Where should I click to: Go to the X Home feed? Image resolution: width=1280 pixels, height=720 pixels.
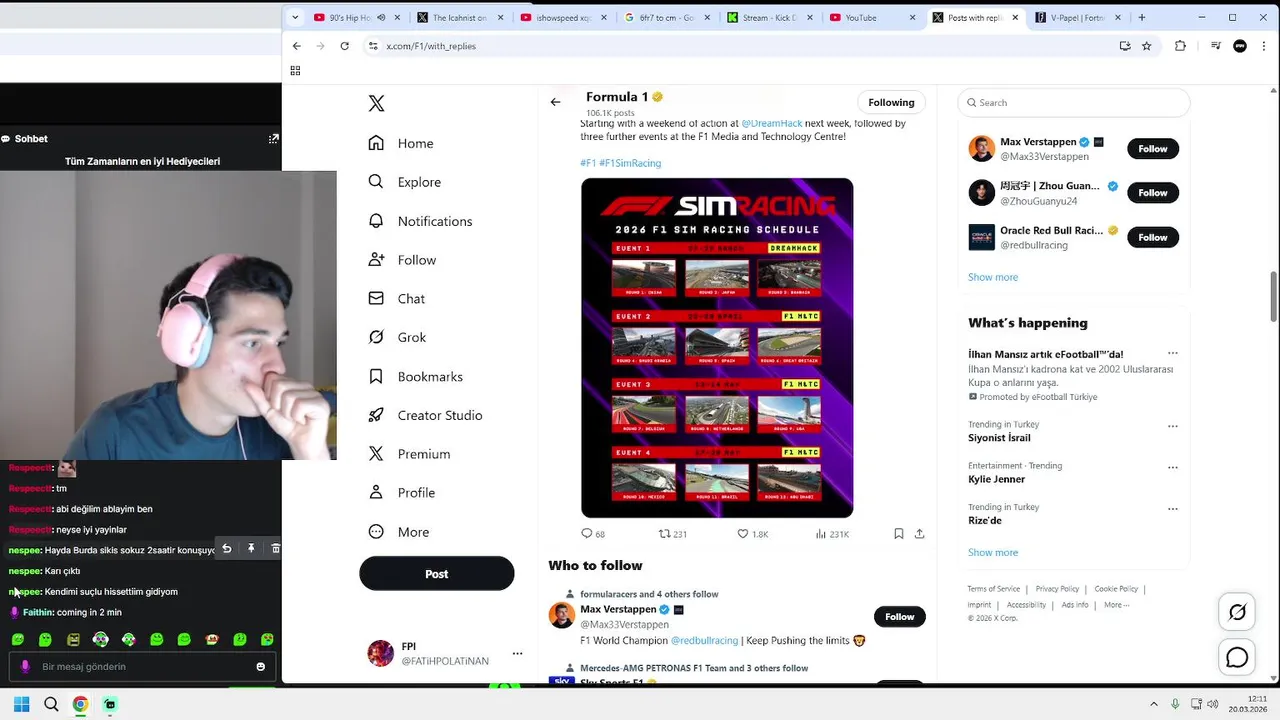pyautogui.click(x=401, y=143)
